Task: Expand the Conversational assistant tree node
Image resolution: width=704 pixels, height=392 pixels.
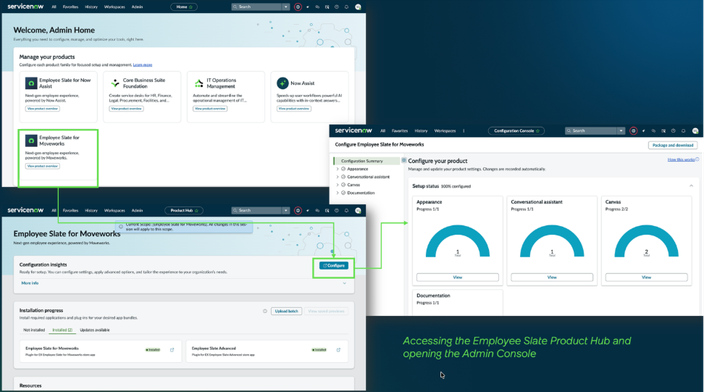Action: pos(338,177)
